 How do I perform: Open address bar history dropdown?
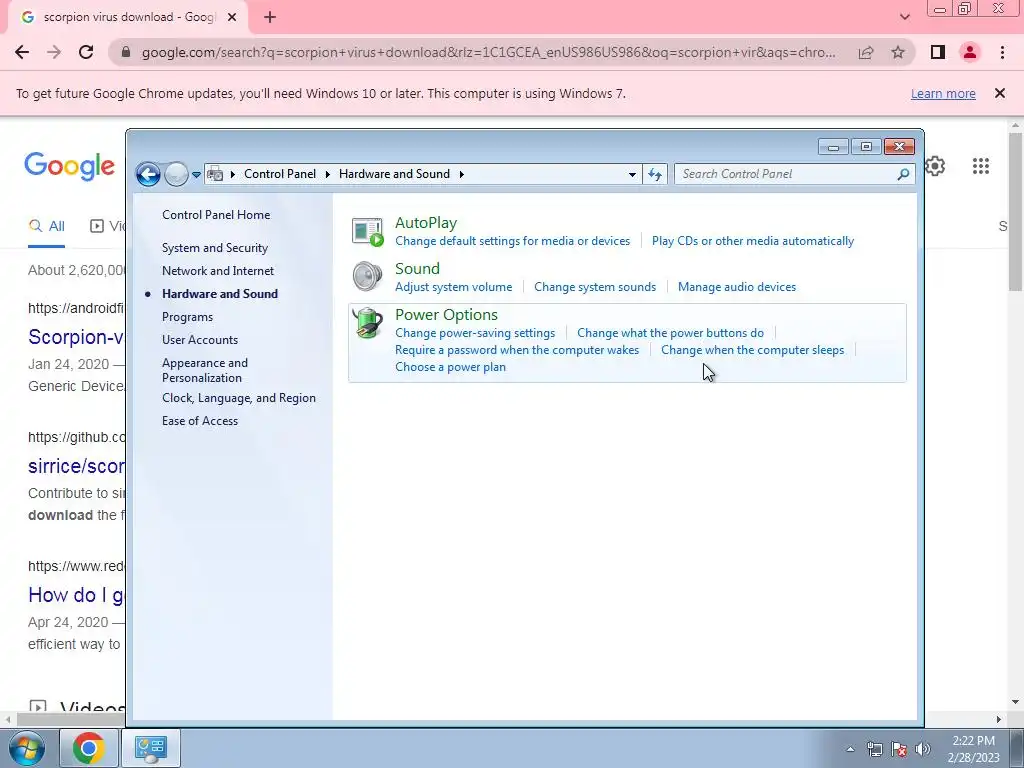tap(632, 174)
